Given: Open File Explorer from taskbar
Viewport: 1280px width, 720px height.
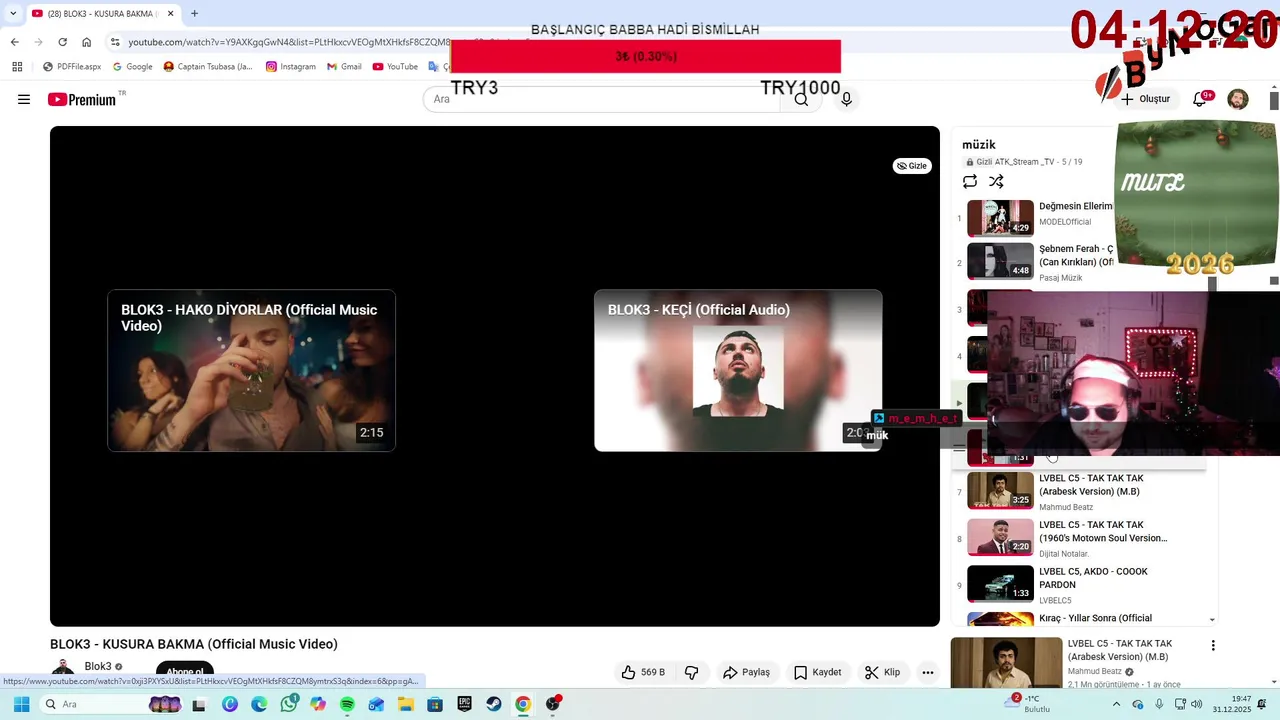Looking at the screenshot, I should click(406, 704).
